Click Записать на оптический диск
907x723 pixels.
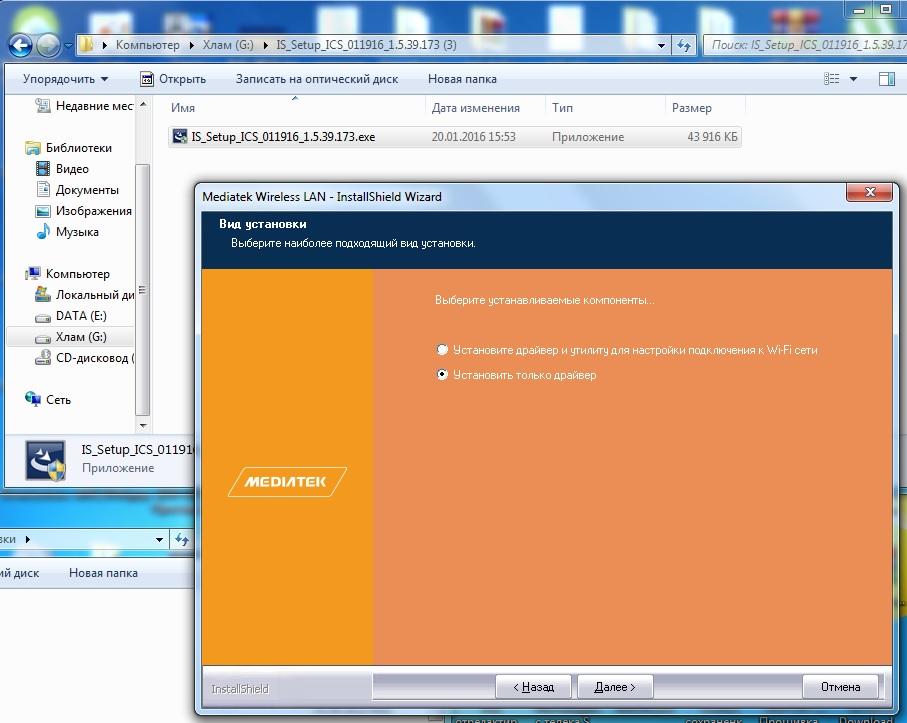[316, 79]
